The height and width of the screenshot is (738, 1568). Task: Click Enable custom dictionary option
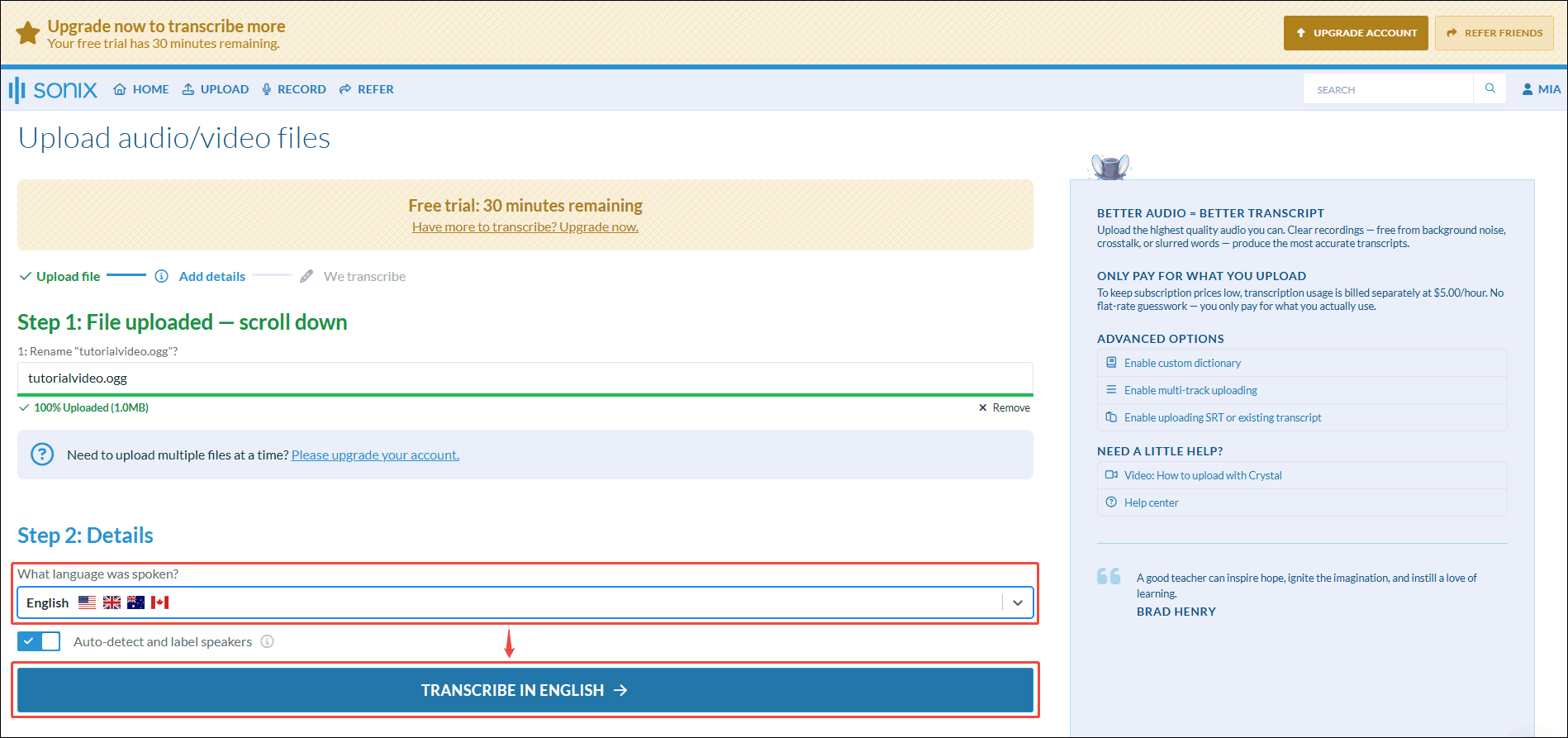pos(1302,363)
